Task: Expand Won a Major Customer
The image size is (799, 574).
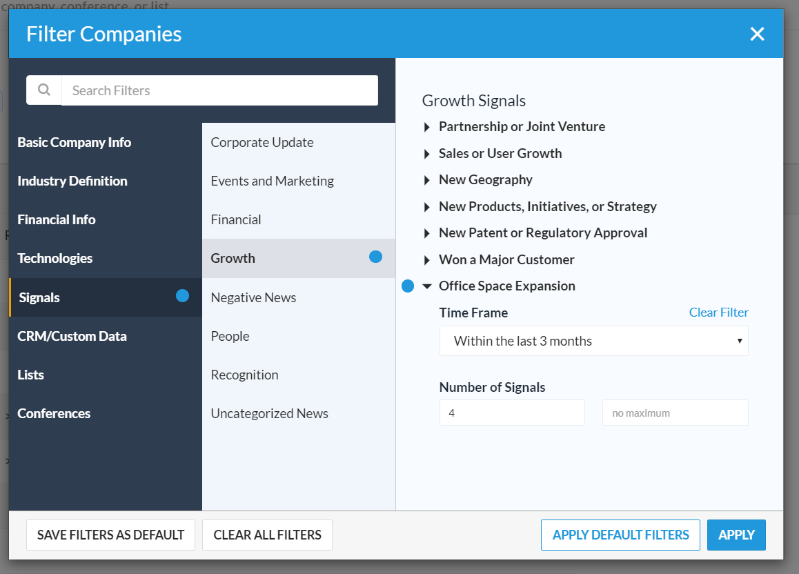Action: [428, 260]
